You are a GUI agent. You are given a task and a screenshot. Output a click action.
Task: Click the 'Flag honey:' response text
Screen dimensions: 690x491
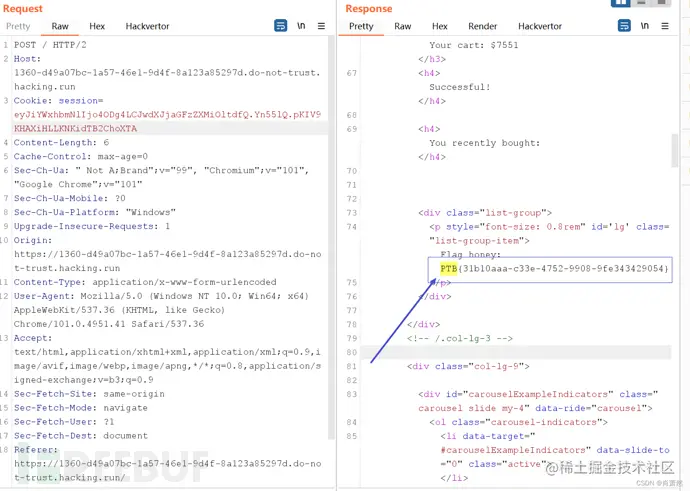coord(470,255)
